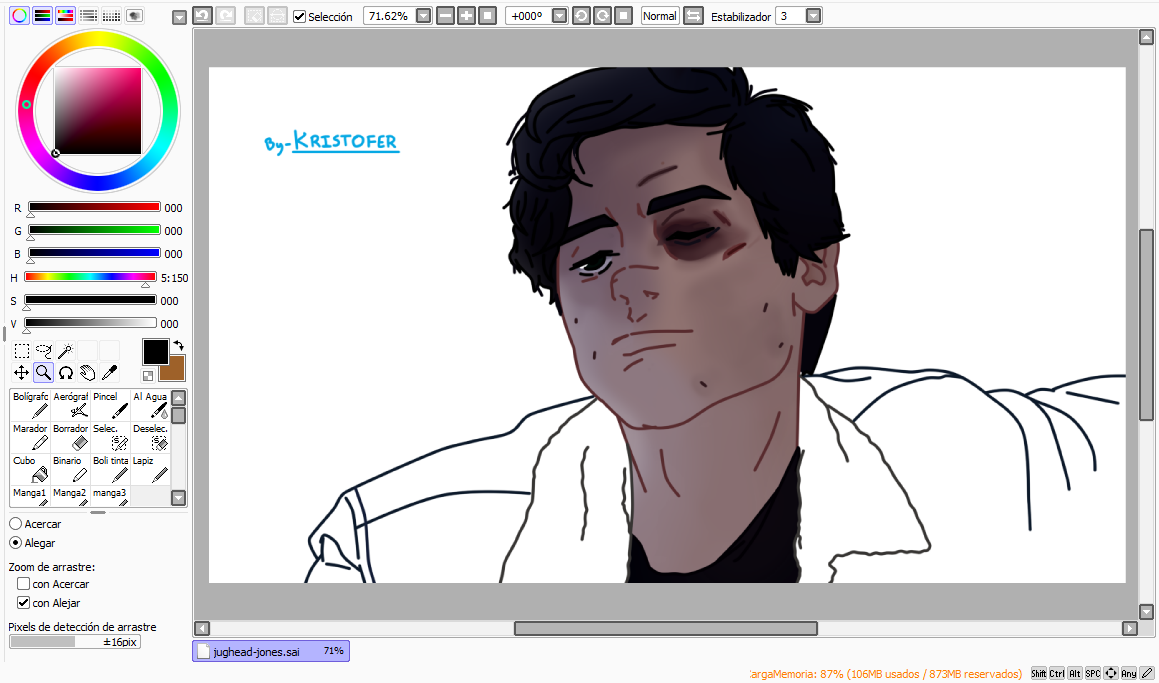Select the move tool
This screenshot has height=683, width=1159.
[21, 373]
